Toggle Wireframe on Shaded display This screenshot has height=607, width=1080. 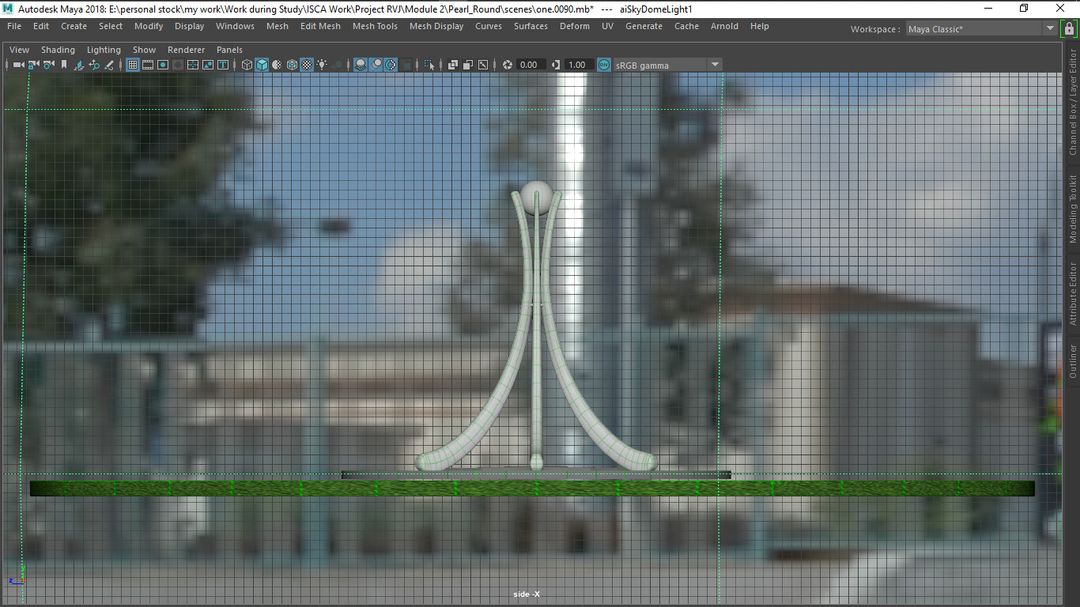click(x=292, y=65)
